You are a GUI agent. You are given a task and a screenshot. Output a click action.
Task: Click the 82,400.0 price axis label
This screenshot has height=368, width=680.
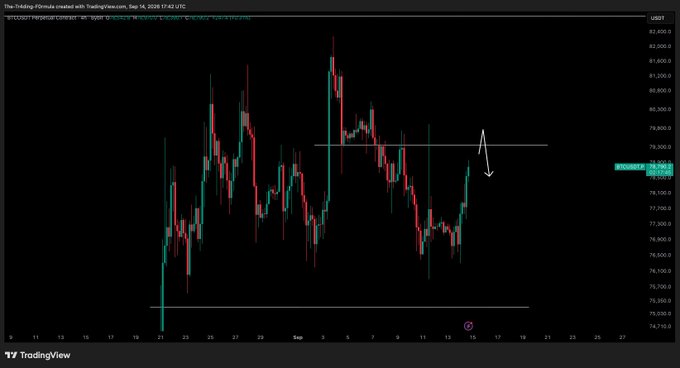660,32
